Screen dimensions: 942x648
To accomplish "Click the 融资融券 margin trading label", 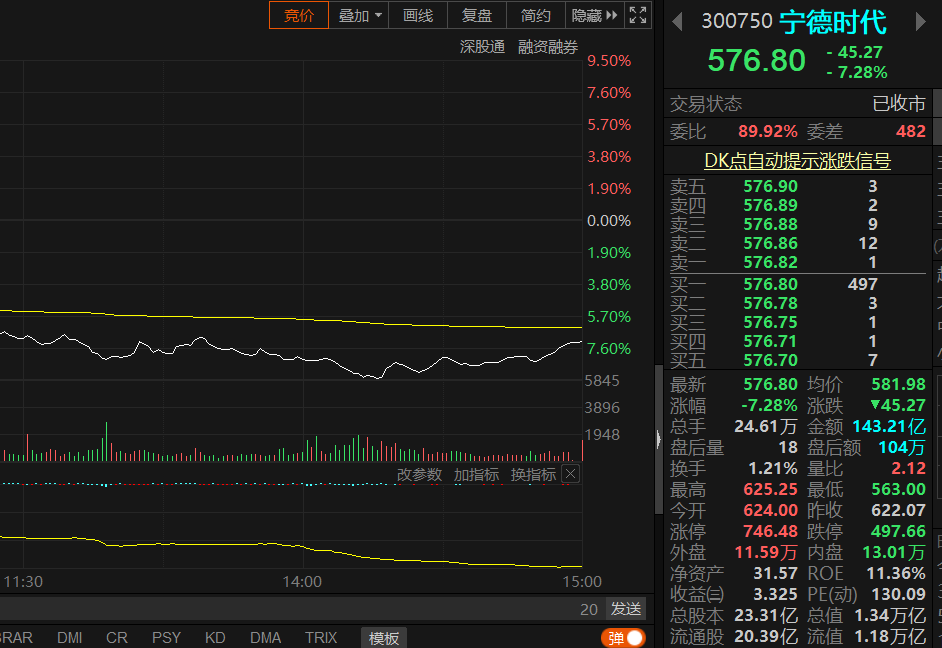I will pyautogui.click(x=548, y=47).
